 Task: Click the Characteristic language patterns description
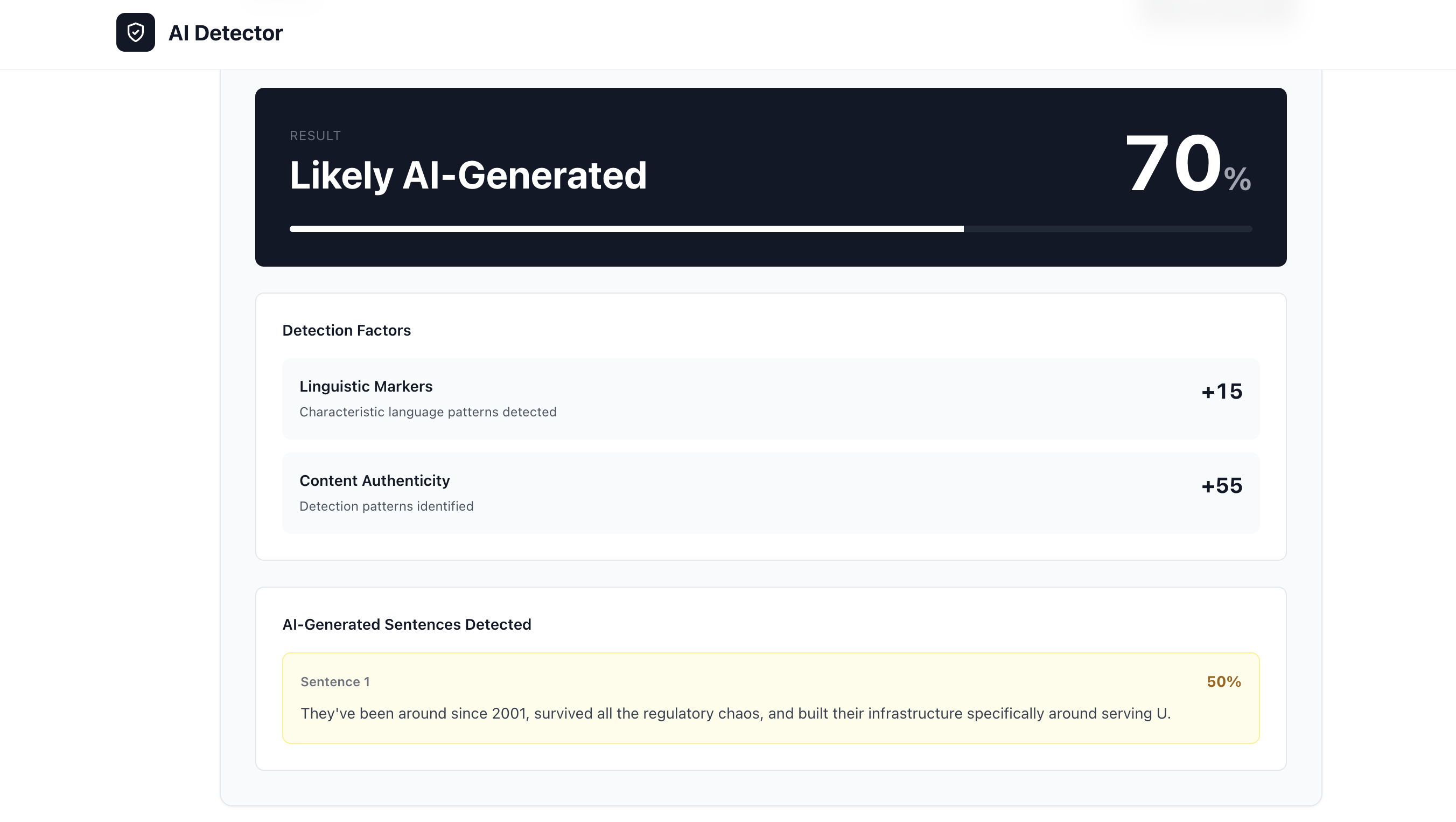pyautogui.click(x=428, y=412)
